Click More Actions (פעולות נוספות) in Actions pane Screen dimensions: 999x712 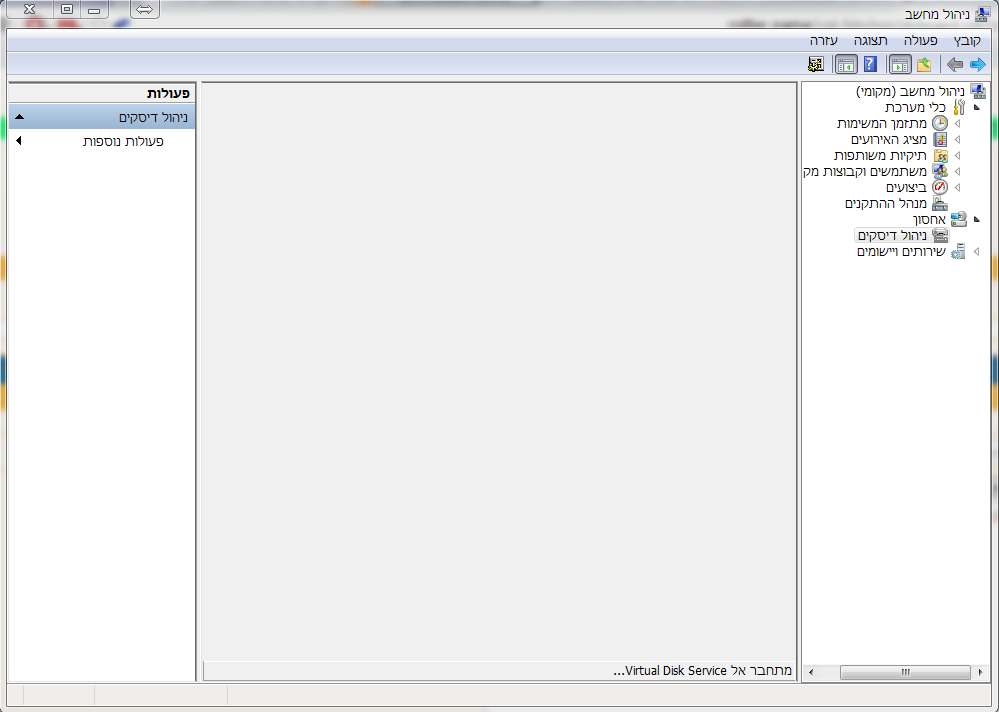(x=123, y=142)
